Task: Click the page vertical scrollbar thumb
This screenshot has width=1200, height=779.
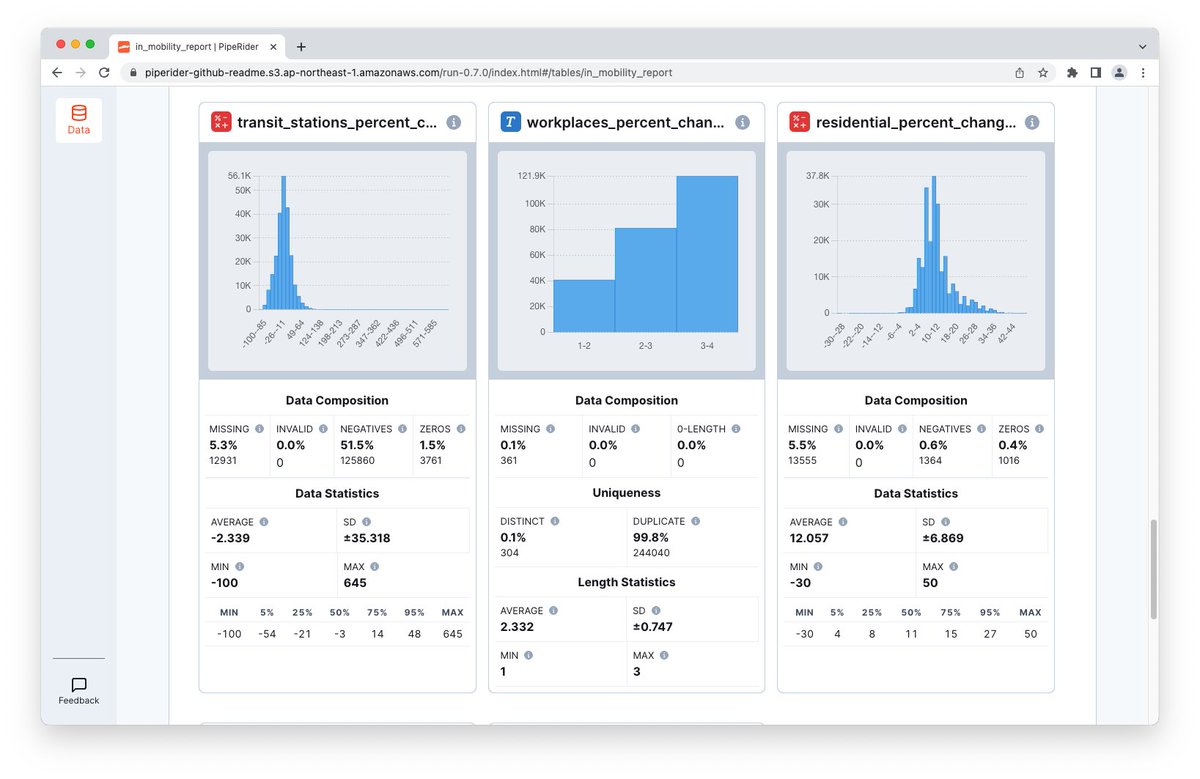Action: [x=1153, y=567]
